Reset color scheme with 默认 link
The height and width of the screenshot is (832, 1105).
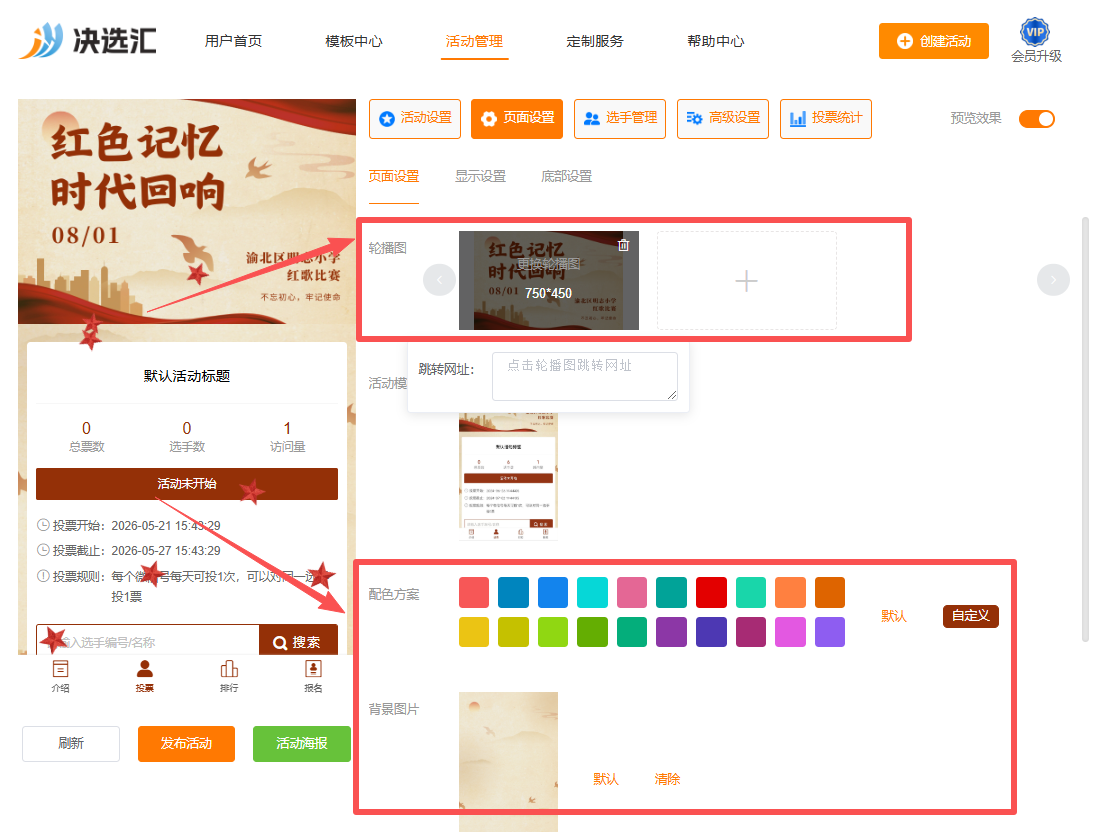click(x=894, y=616)
